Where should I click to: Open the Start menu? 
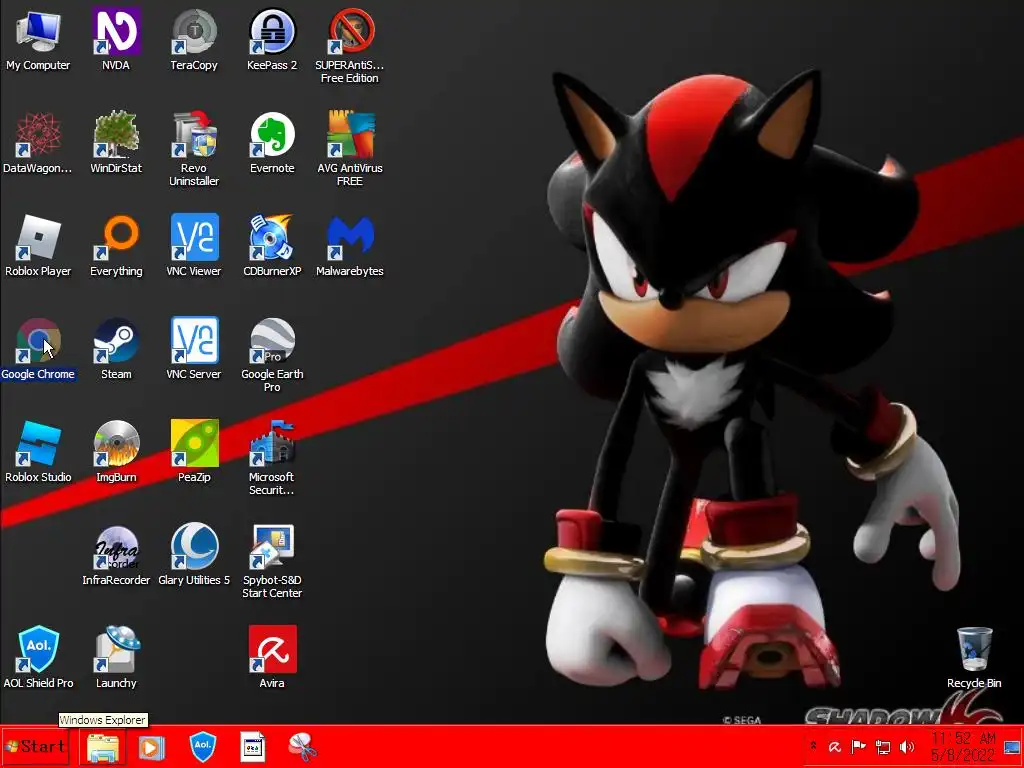click(35, 746)
